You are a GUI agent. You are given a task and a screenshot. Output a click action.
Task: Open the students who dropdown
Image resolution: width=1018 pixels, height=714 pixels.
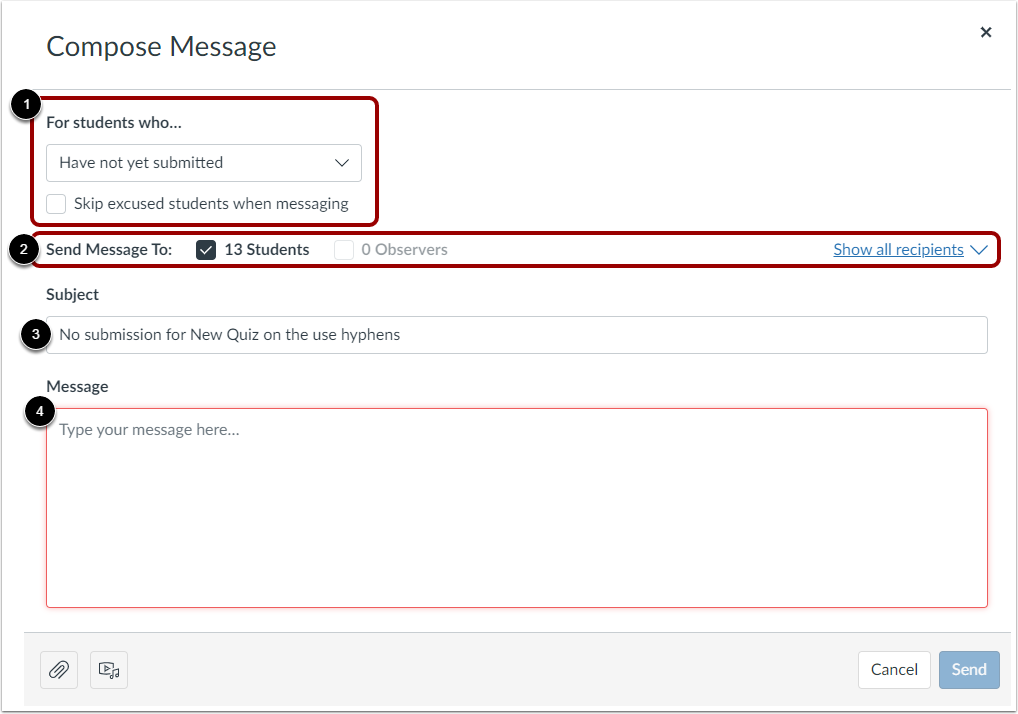pos(344,162)
